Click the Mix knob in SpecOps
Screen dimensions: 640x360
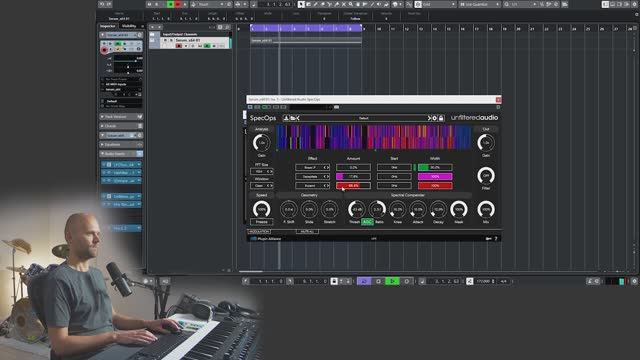tap(486, 209)
